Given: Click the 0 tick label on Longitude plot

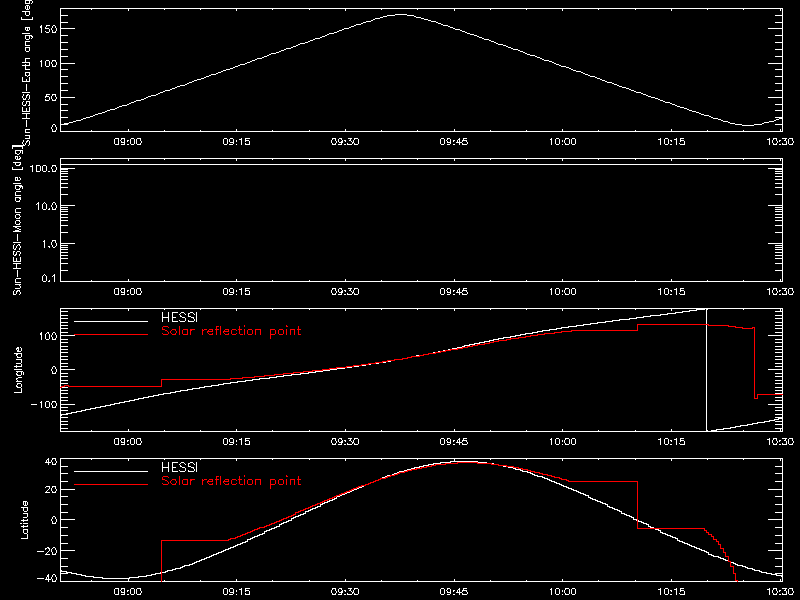Looking at the screenshot, I should (54, 370).
